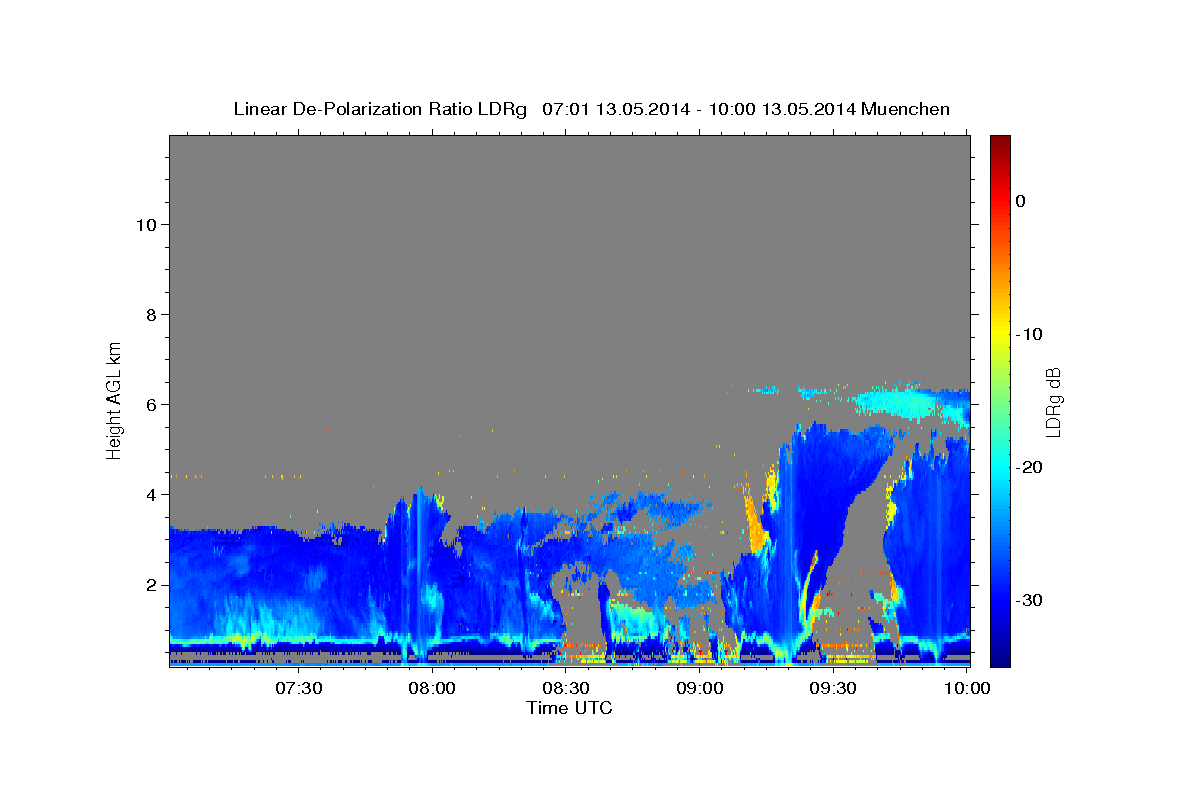Click the colorbar value -30

[1029, 600]
